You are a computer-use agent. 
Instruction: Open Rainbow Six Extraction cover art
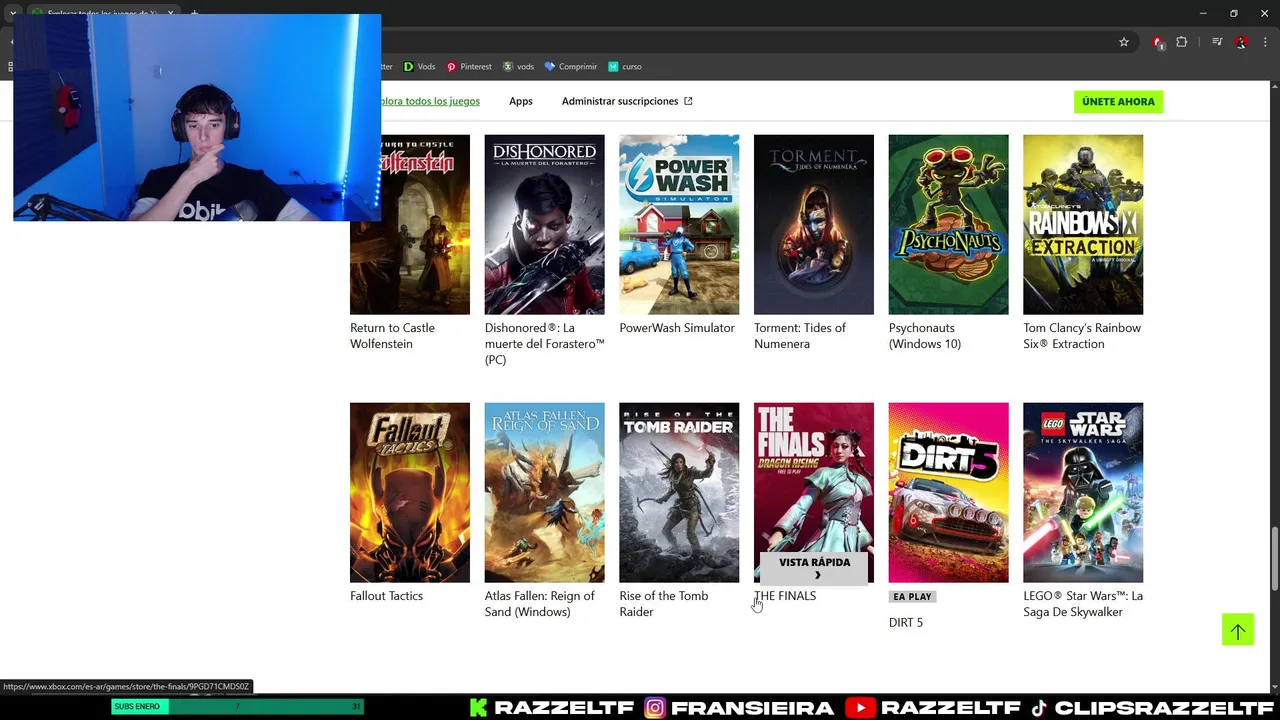click(1083, 225)
